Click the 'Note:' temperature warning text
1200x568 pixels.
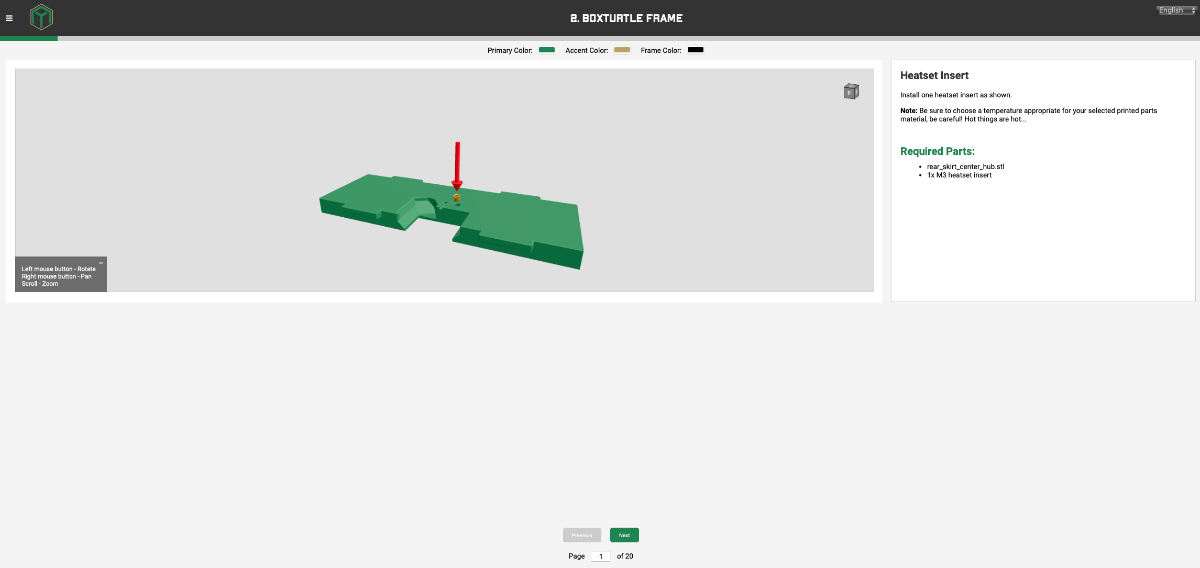[x=1029, y=114]
